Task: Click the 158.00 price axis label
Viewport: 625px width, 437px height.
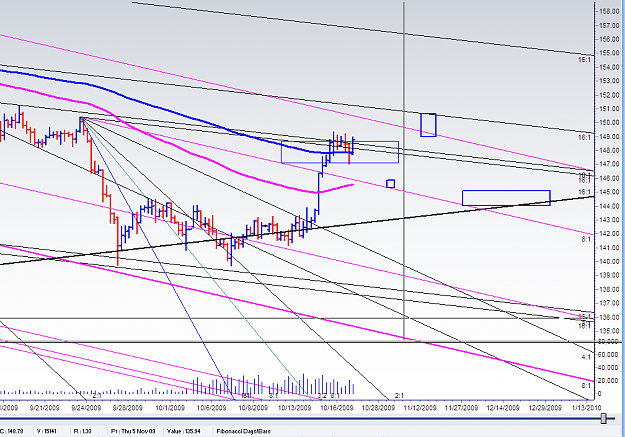Action: (x=611, y=12)
